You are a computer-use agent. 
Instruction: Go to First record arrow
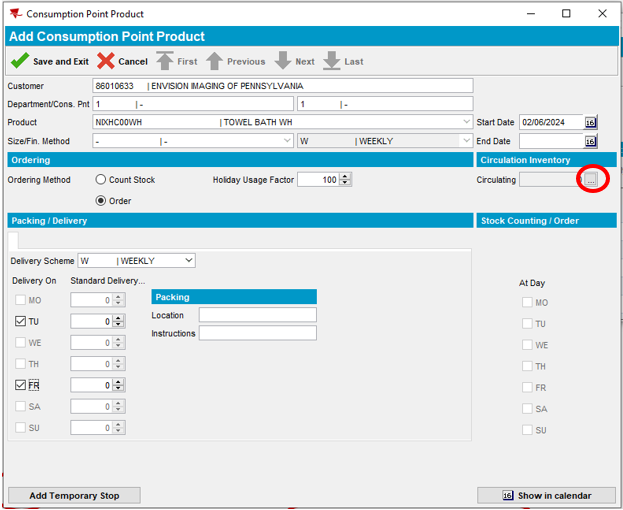coord(165,61)
